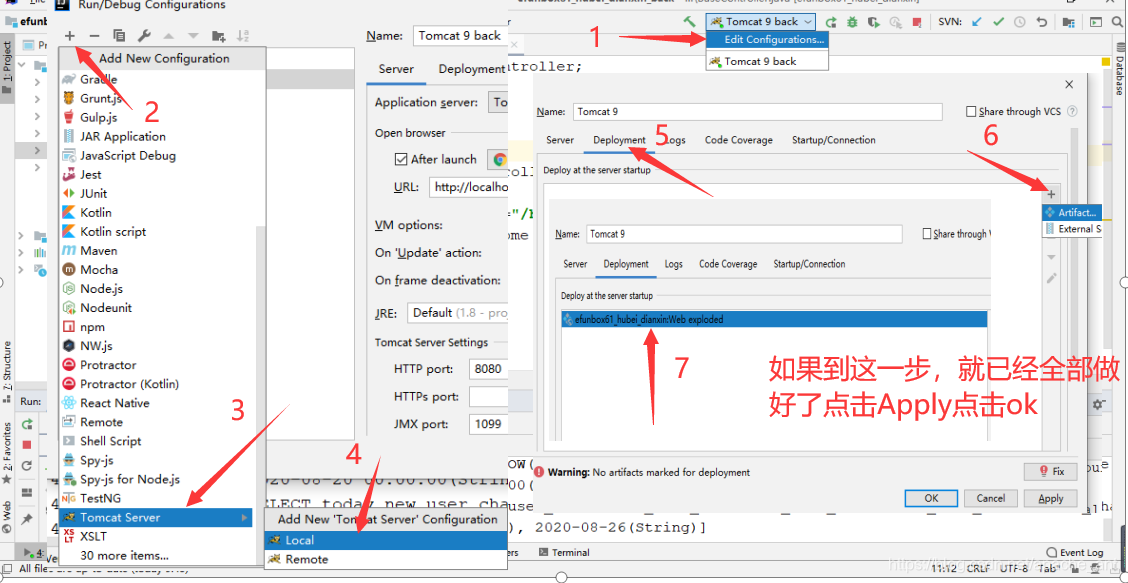The height and width of the screenshot is (583, 1128).
Task: Click the red Stop icon in main toolbar
Action: 916,22
